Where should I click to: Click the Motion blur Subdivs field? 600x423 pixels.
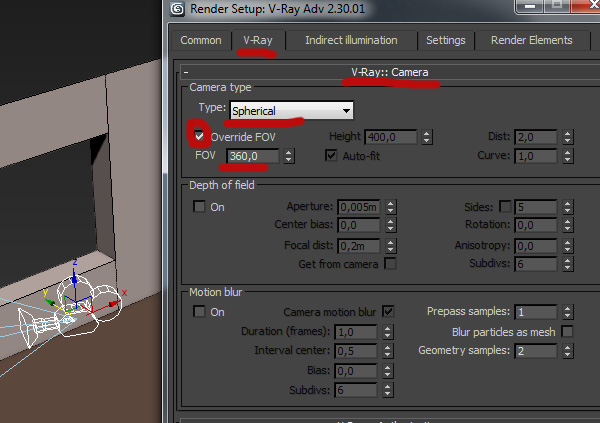[x=356, y=390]
